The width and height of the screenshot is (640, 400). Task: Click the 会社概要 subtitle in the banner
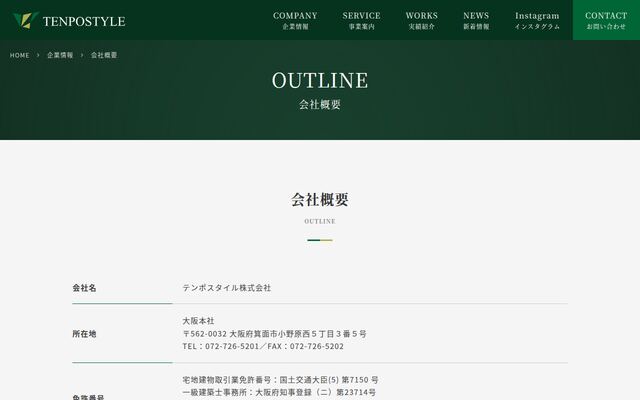point(320,104)
